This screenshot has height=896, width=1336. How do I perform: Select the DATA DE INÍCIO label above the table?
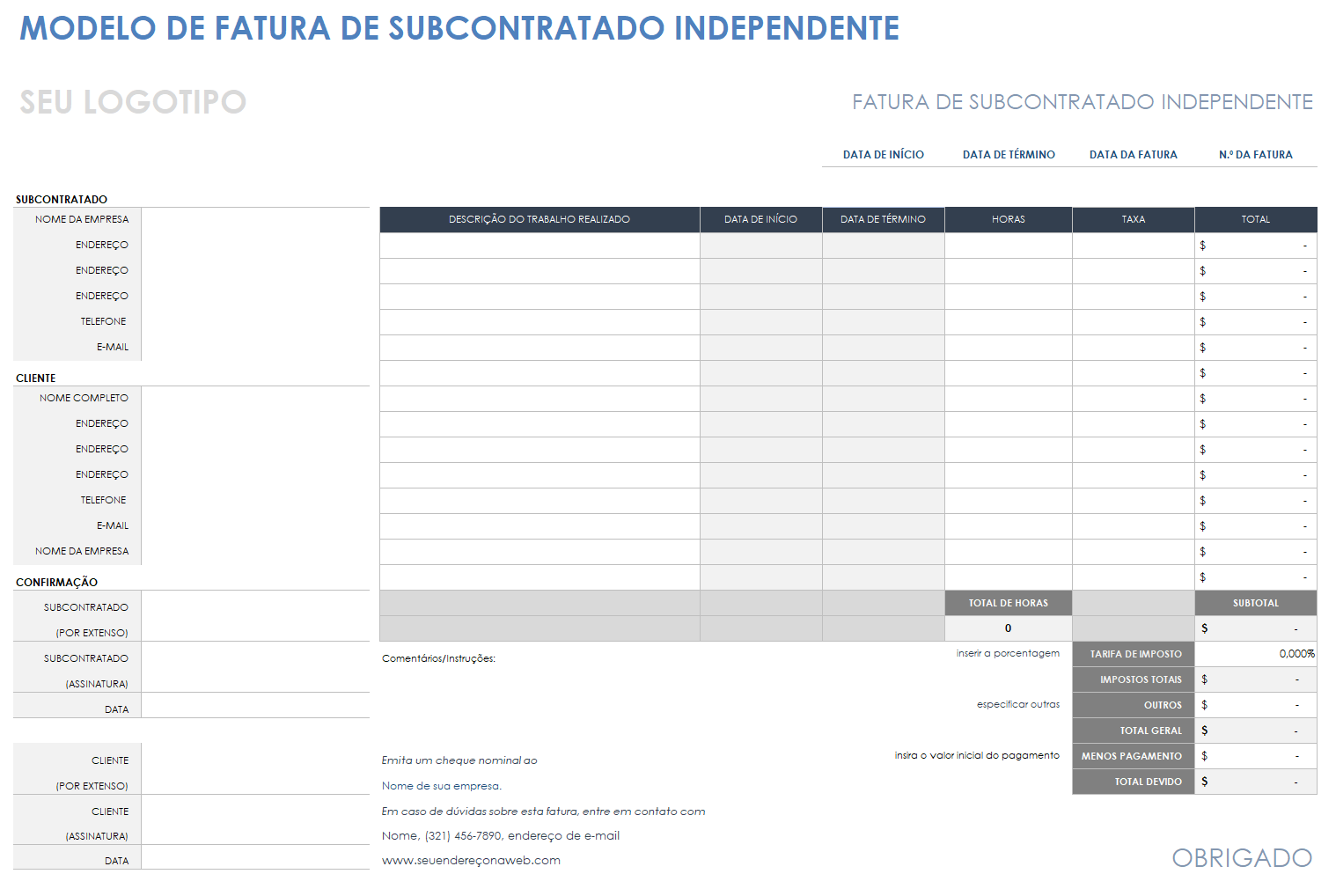pos(883,155)
